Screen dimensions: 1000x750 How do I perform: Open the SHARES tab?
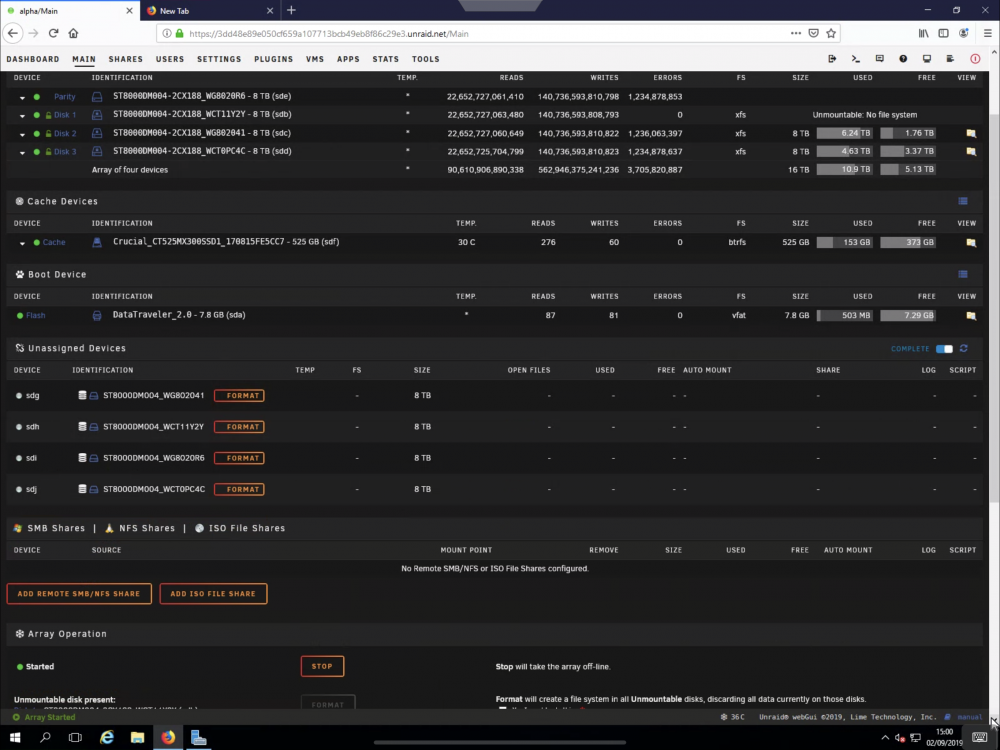126,59
